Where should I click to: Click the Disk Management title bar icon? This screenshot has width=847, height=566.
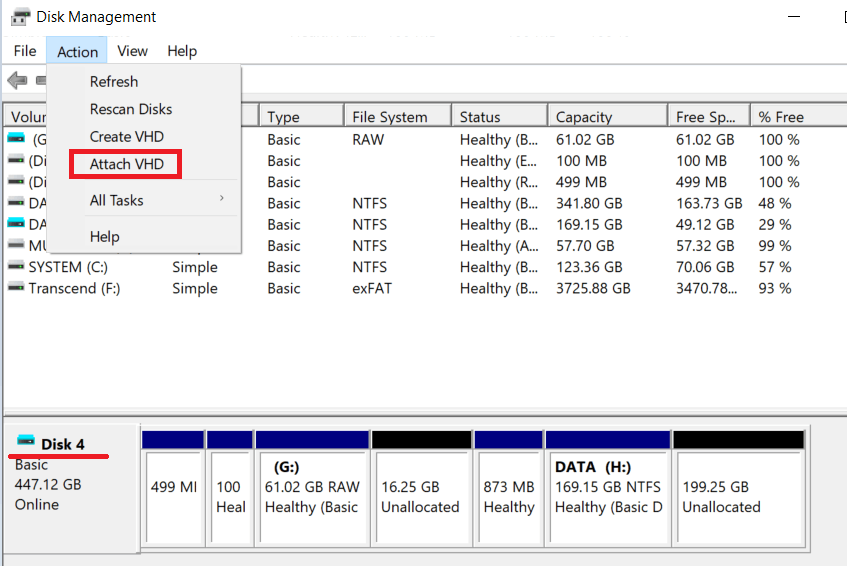pyautogui.click(x=19, y=17)
